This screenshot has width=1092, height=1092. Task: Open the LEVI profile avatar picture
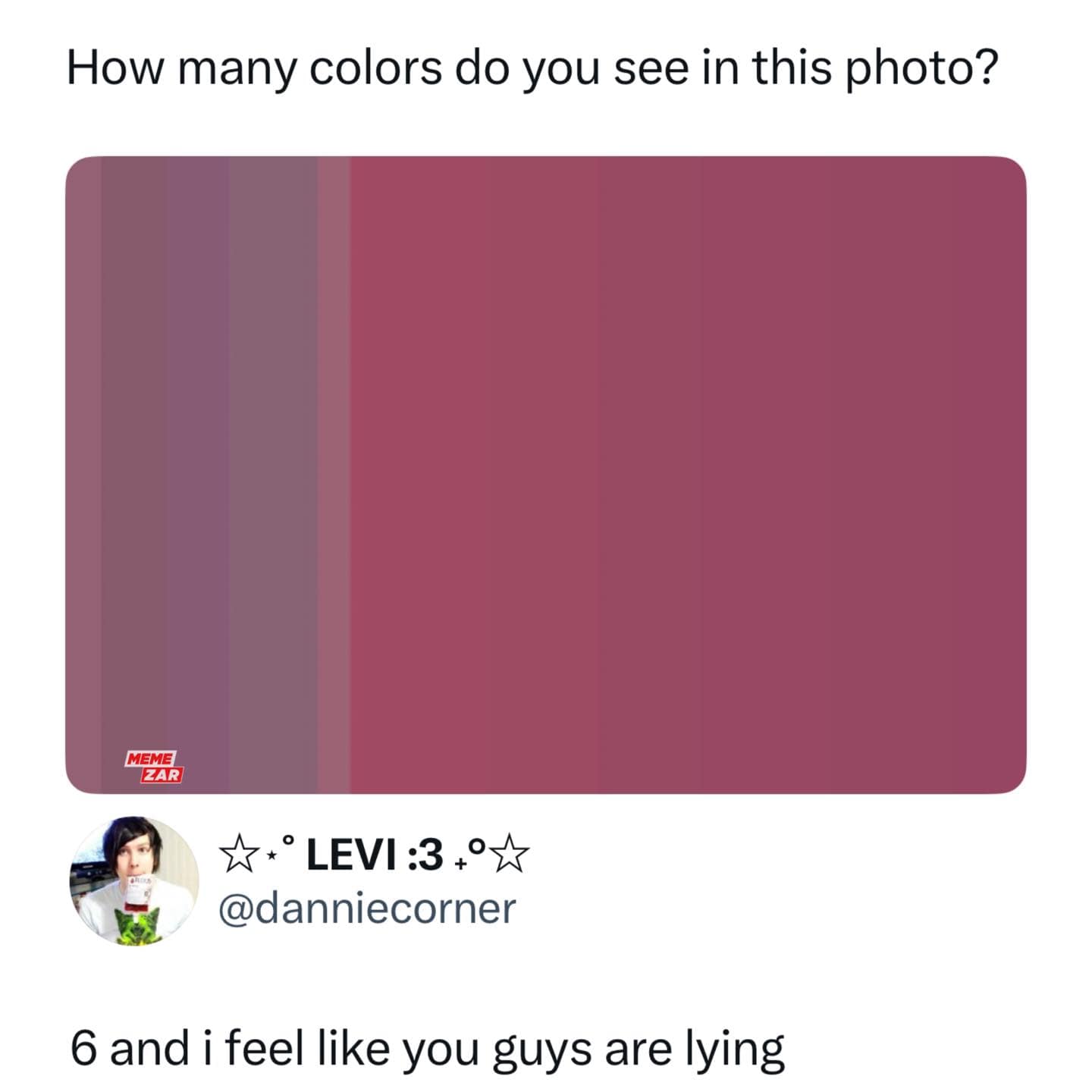[x=134, y=880]
